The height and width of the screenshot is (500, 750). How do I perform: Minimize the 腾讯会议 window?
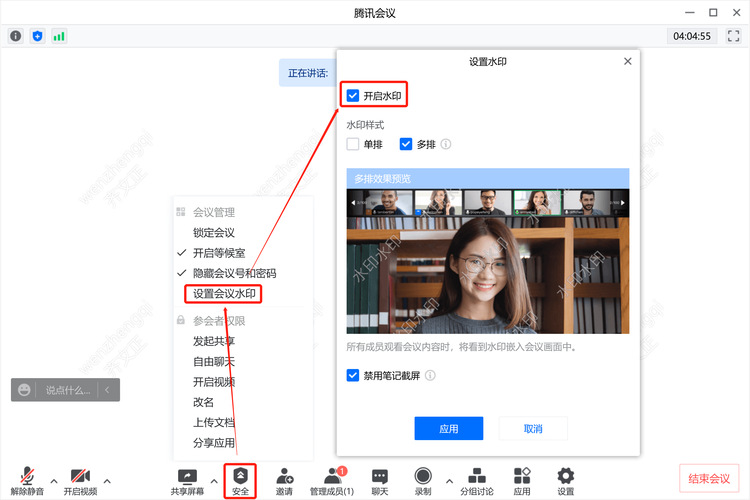pyautogui.click(x=689, y=12)
